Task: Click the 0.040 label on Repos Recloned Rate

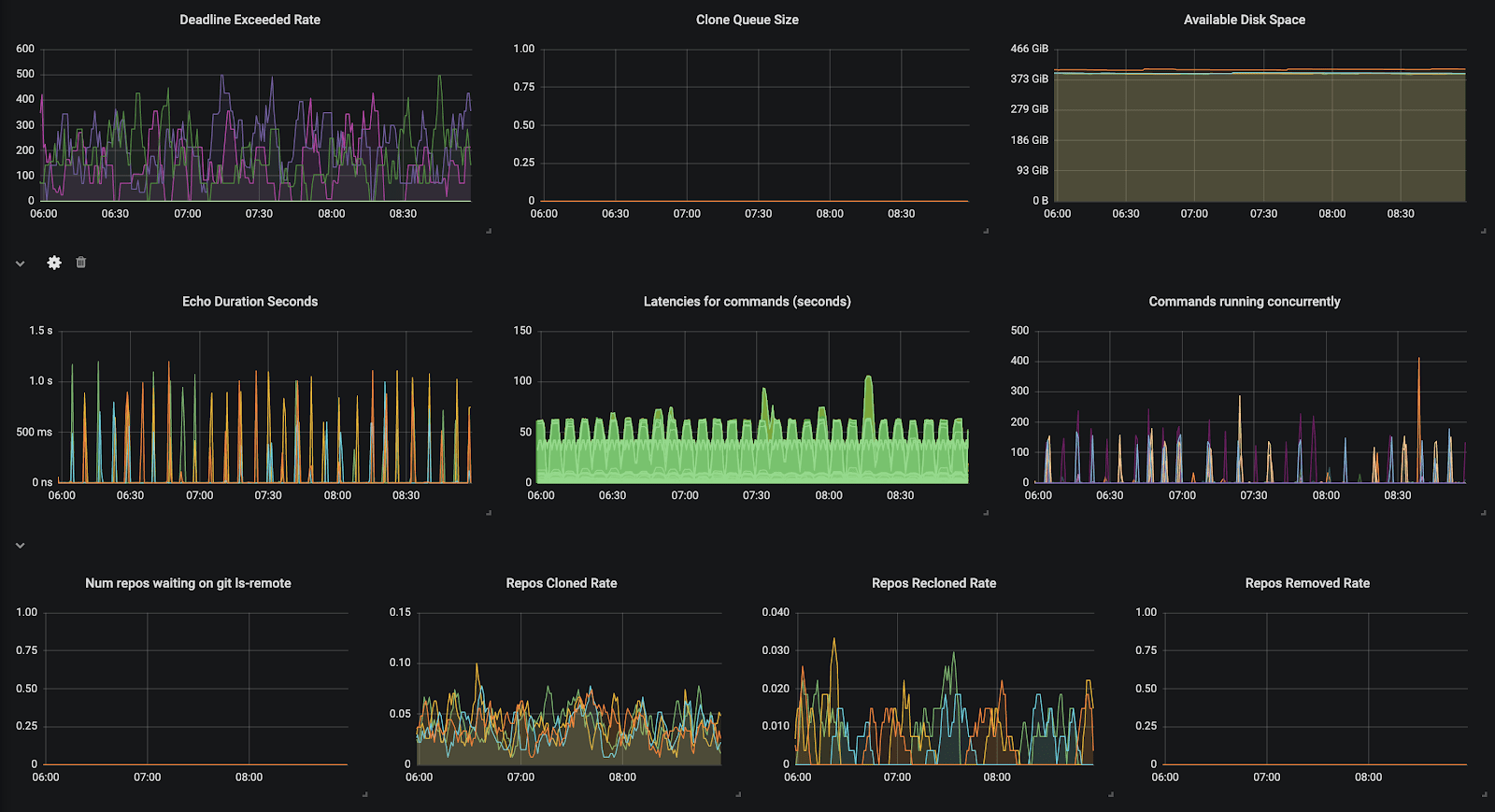Action: tap(776, 612)
